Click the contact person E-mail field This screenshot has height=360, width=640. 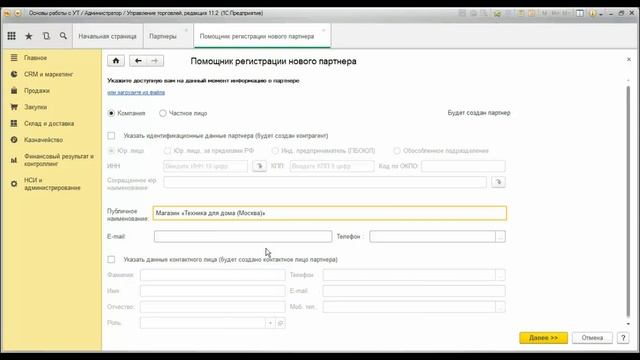(x=414, y=291)
